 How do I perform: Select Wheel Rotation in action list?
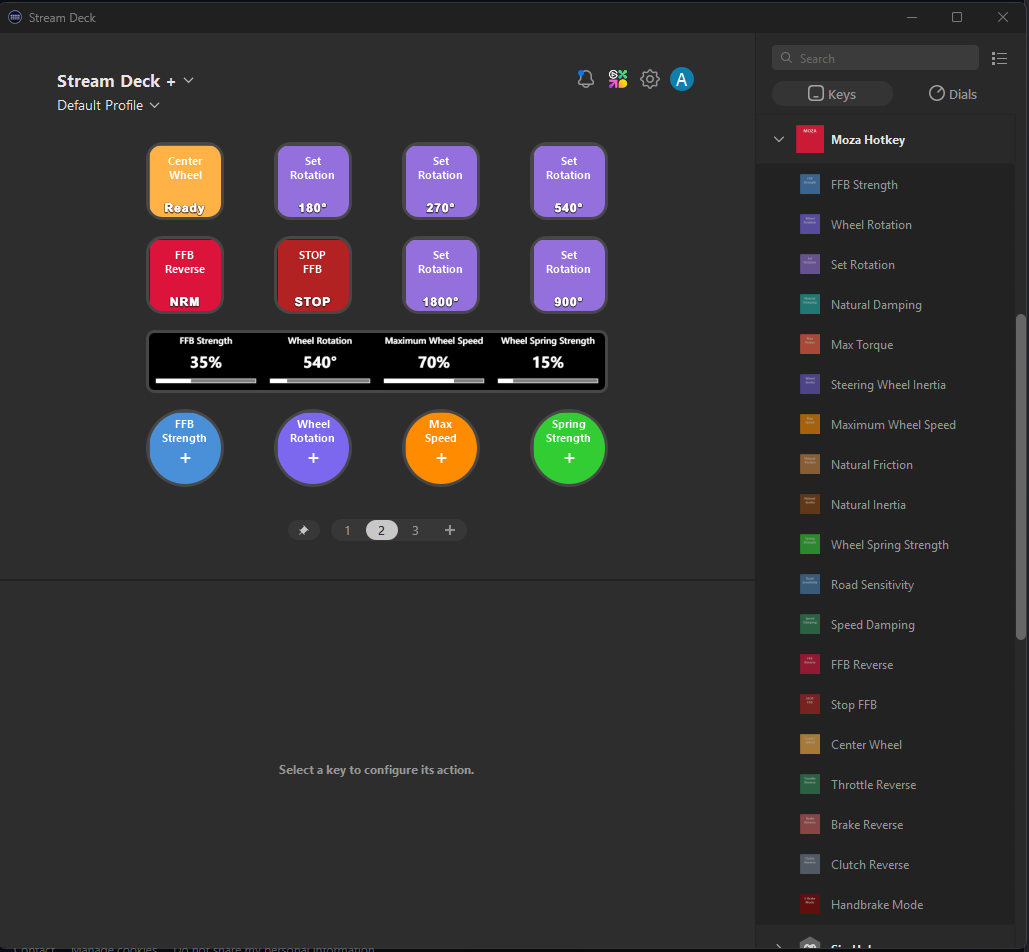pyautogui.click(x=886, y=224)
